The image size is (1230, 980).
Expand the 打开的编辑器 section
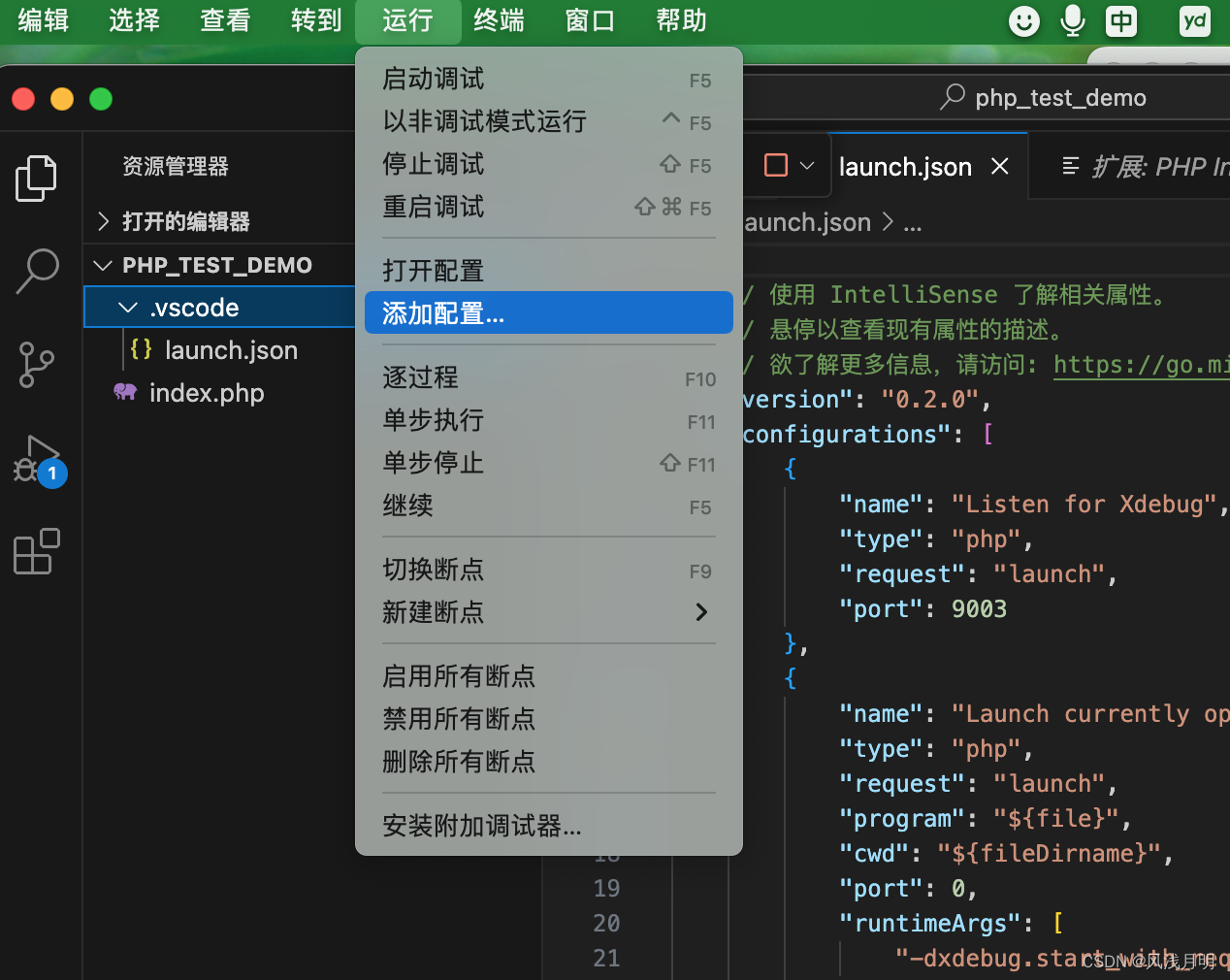coord(102,221)
